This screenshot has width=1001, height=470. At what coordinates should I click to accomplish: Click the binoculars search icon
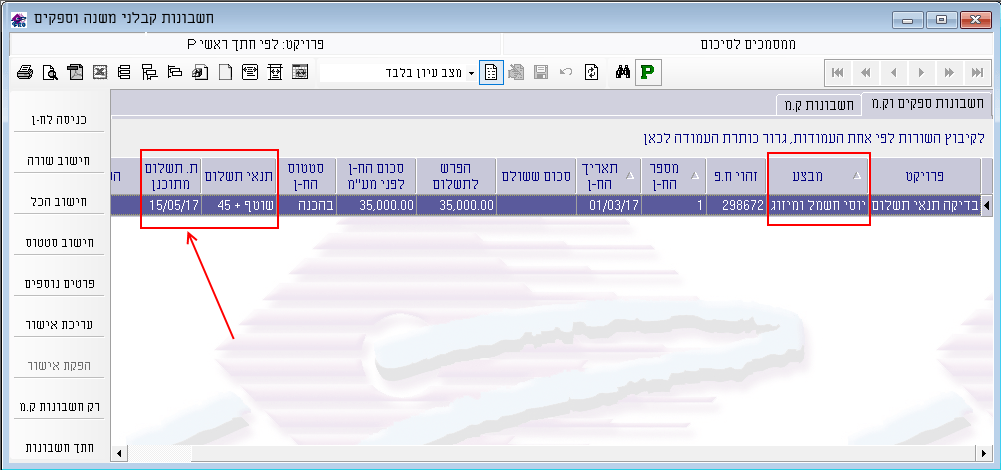point(621,72)
